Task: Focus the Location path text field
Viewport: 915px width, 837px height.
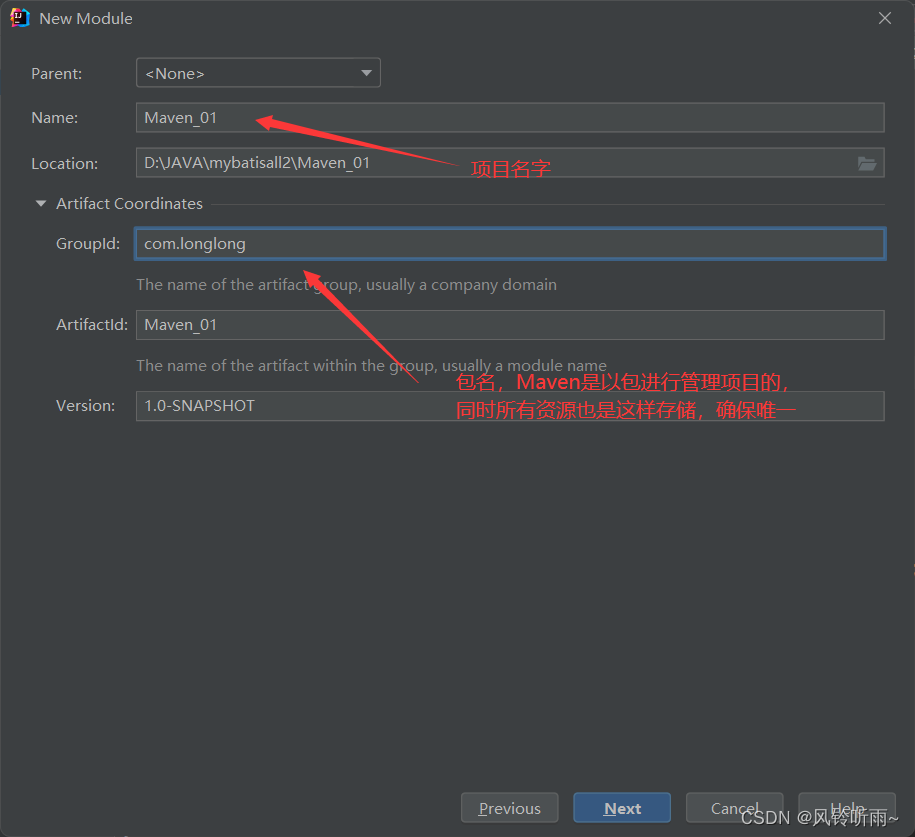Action: pos(490,163)
